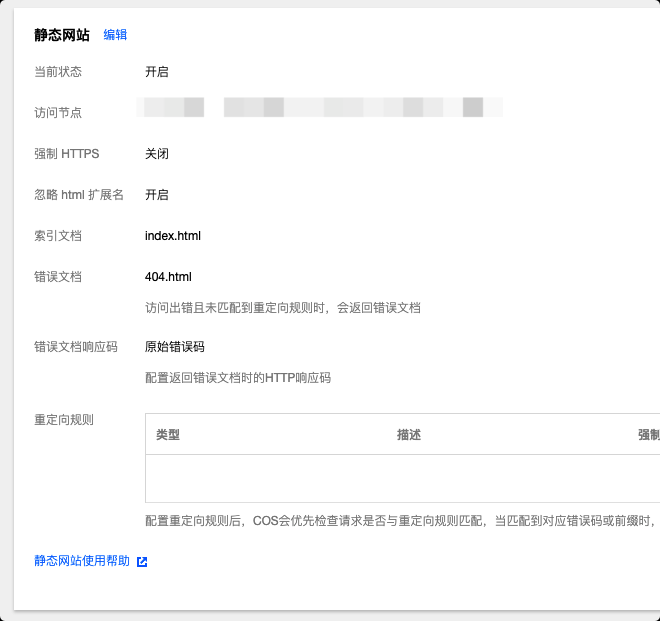Click the blurred 访问节点 address
This screenshot has width=660, height=621.
(x=320, y=107)
